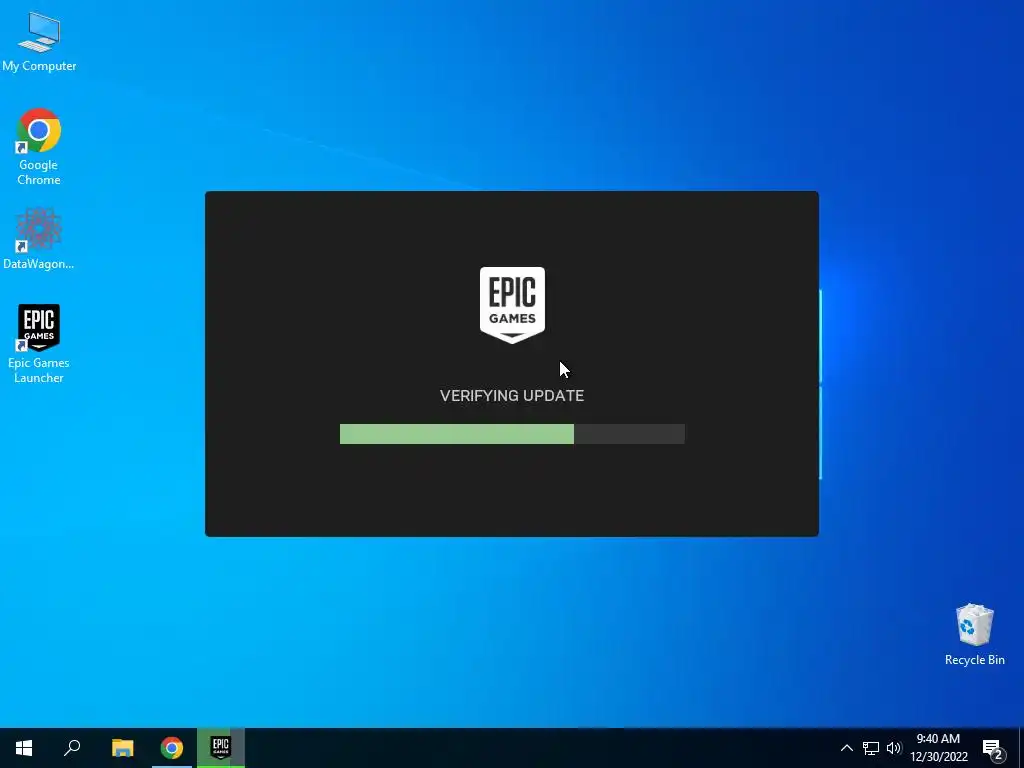Switch to Chrome in the taskbar

172,748
